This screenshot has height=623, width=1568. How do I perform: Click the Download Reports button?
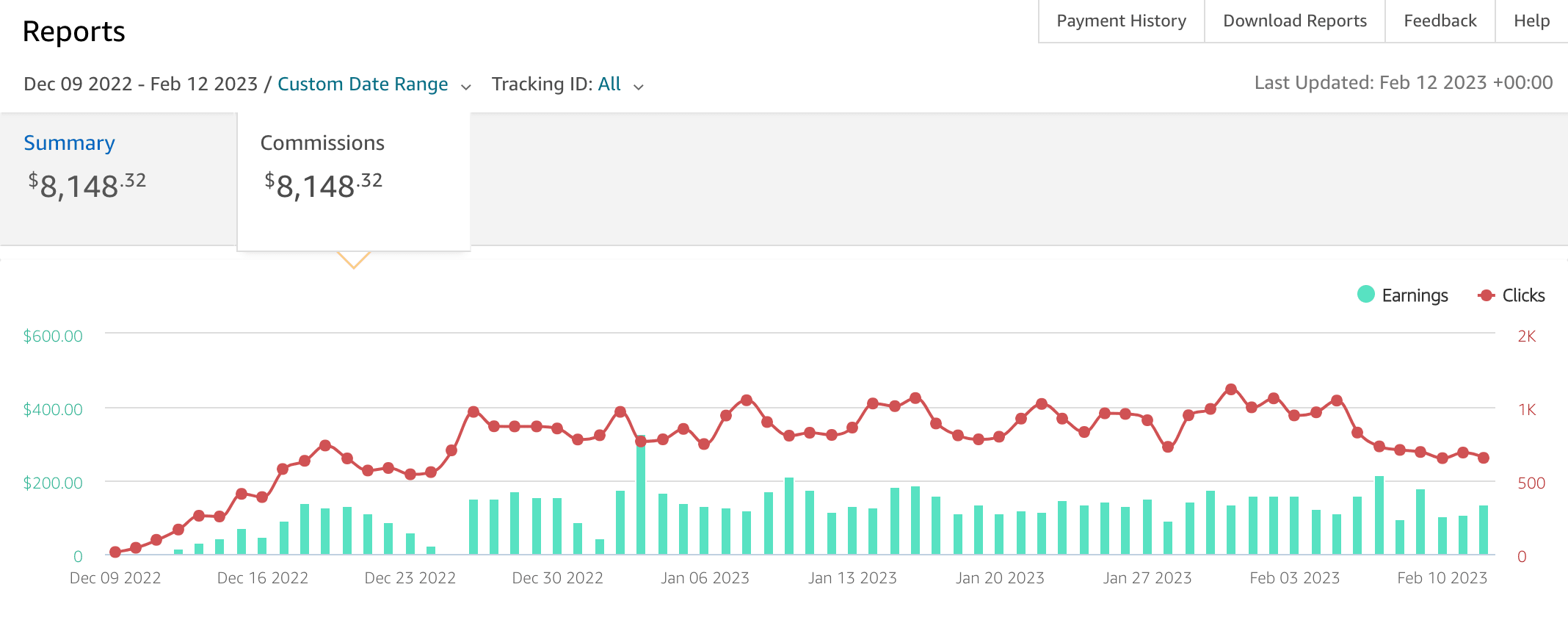[x=1294, y=21]
